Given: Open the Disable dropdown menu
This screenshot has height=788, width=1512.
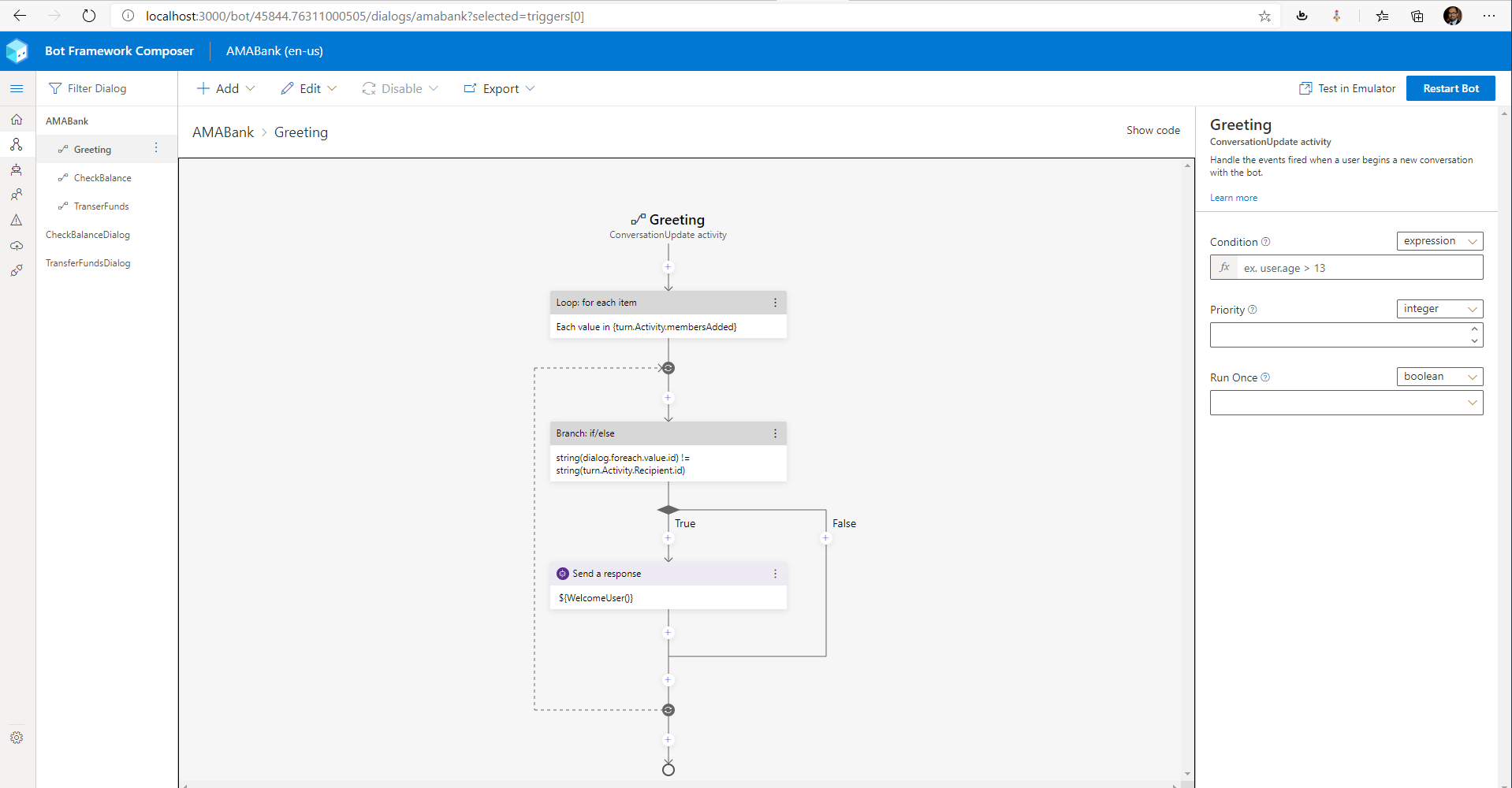Looking at the screenshot, I should [400, 88].
